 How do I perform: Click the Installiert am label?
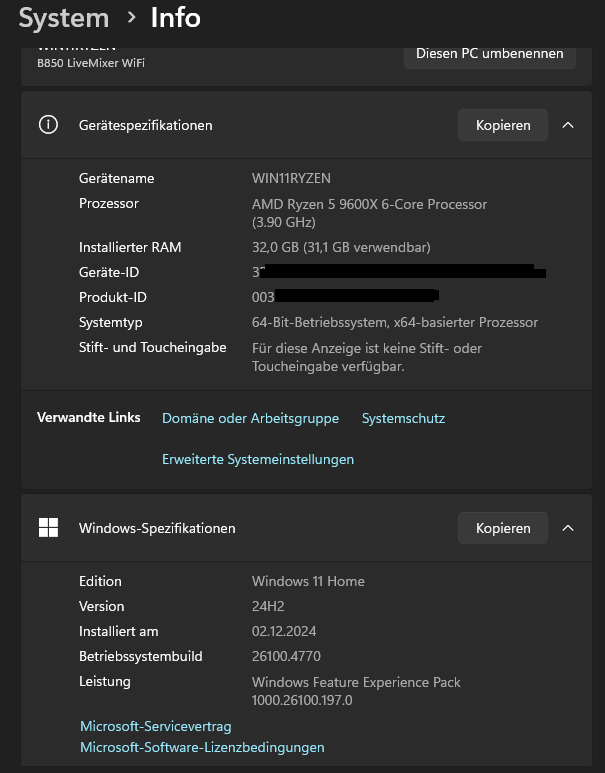(x=119, y=632)
